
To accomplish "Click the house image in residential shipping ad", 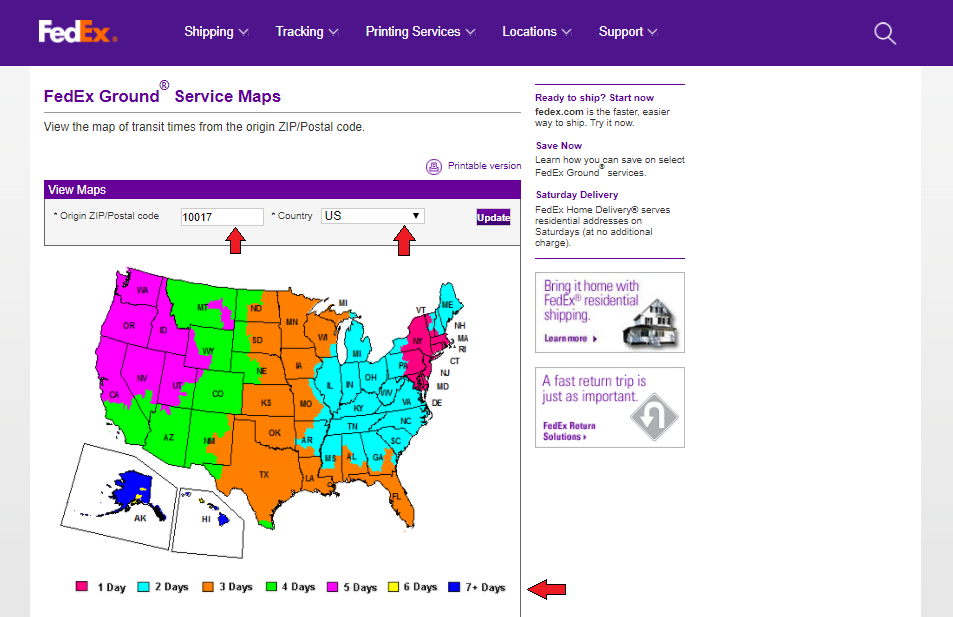I will click(x=651, y=323).
